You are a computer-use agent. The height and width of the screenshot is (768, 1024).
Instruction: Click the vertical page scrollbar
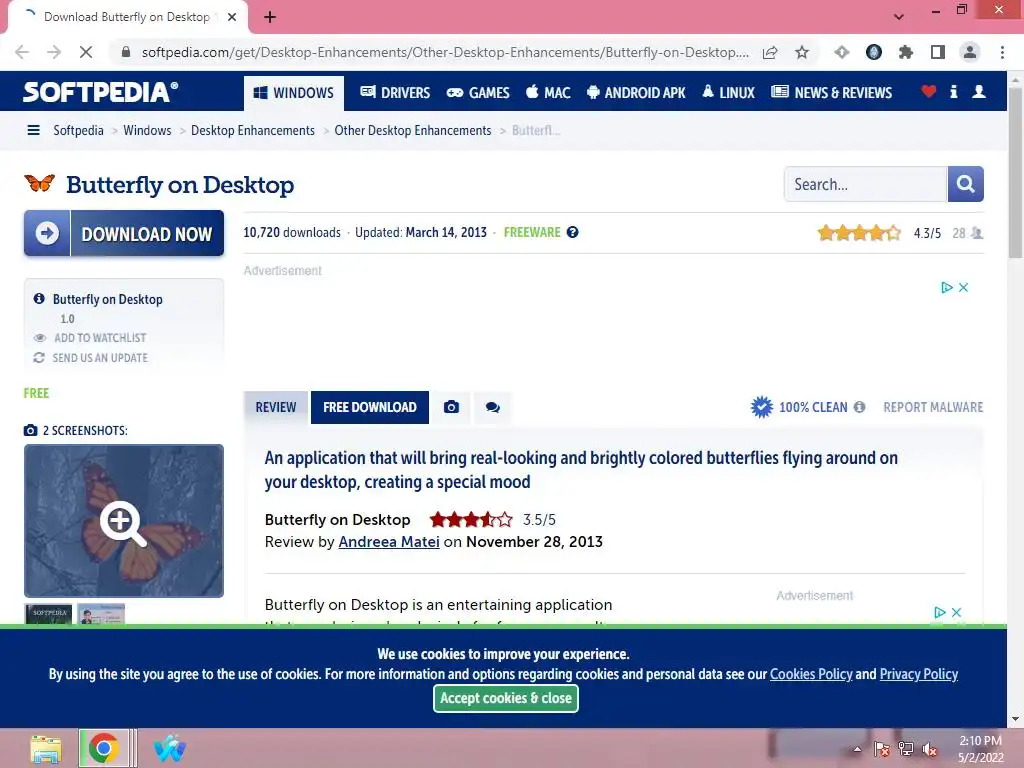pos(1015,173)
